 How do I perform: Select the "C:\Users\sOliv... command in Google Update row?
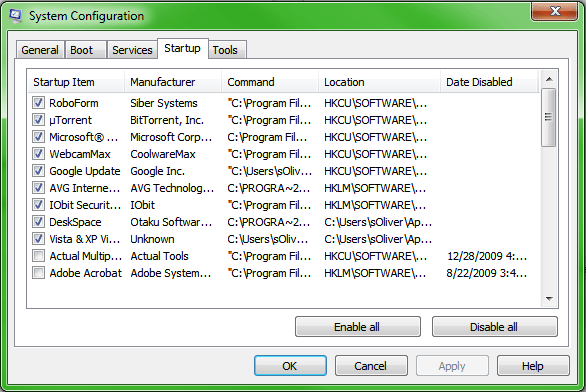click(x=269, y=171)
